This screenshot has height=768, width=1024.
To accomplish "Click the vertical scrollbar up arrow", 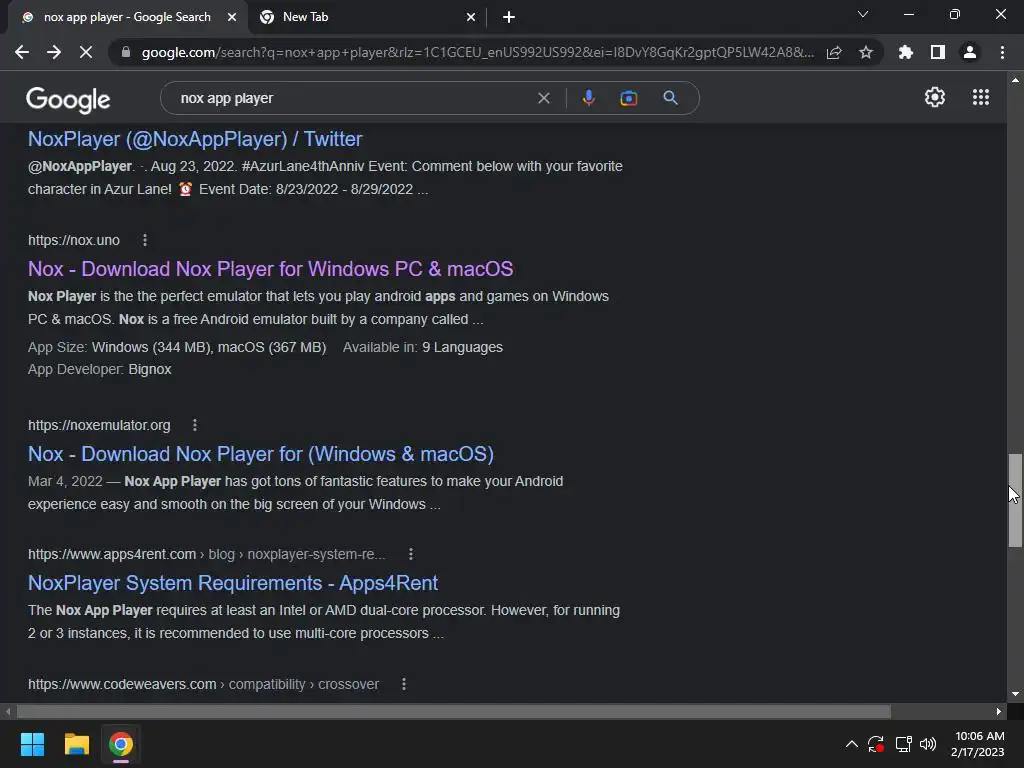I will pyautogui.click(x=1015, y=80).
